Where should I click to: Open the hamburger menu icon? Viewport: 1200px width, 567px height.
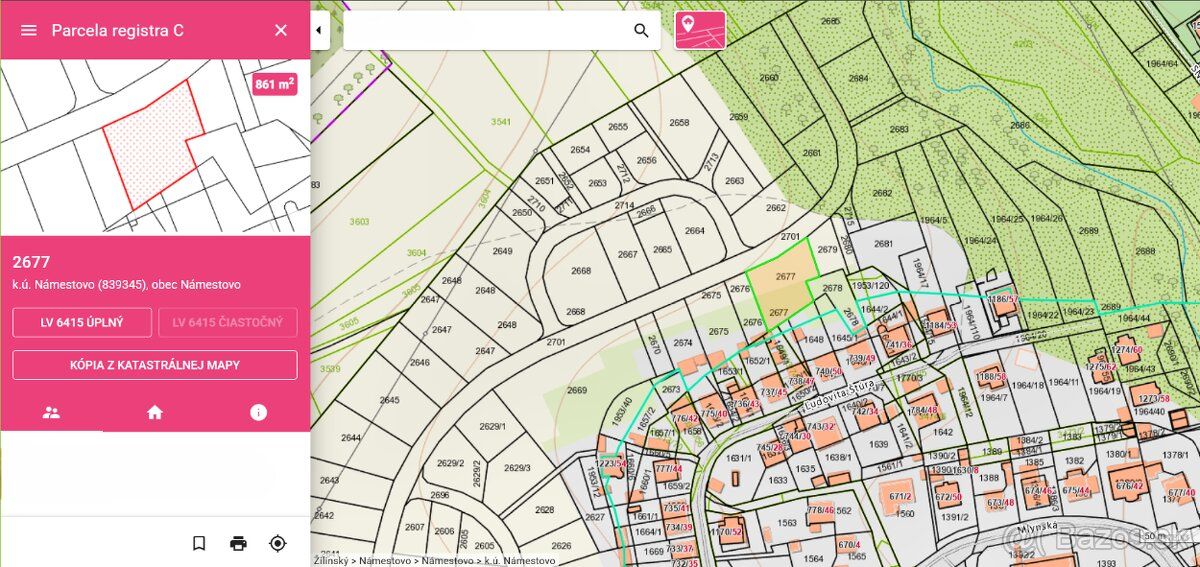[x=29, y=30]
